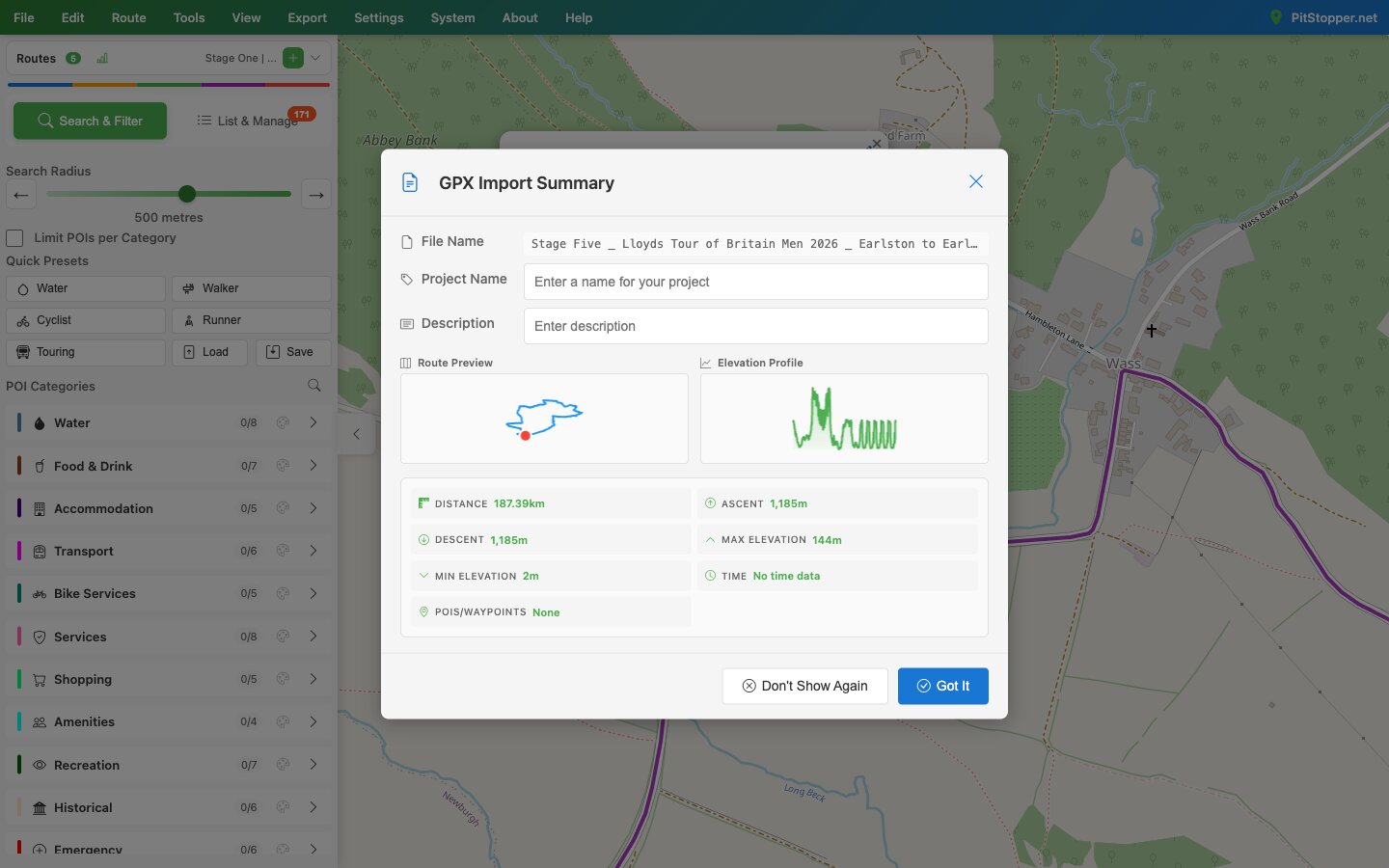Collapse the sidebar using the left chevron handle

tap(356, 434)
